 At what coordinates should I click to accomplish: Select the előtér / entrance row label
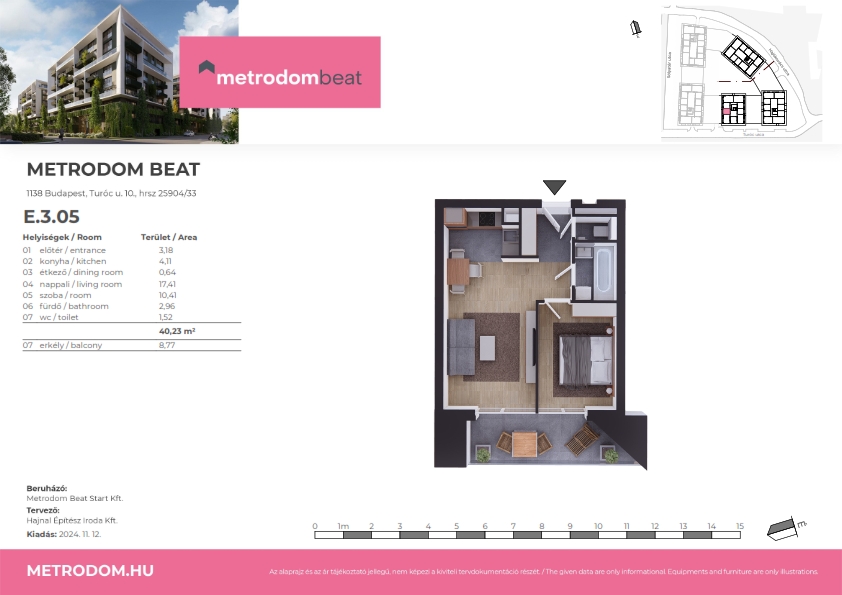click(72, 250)
